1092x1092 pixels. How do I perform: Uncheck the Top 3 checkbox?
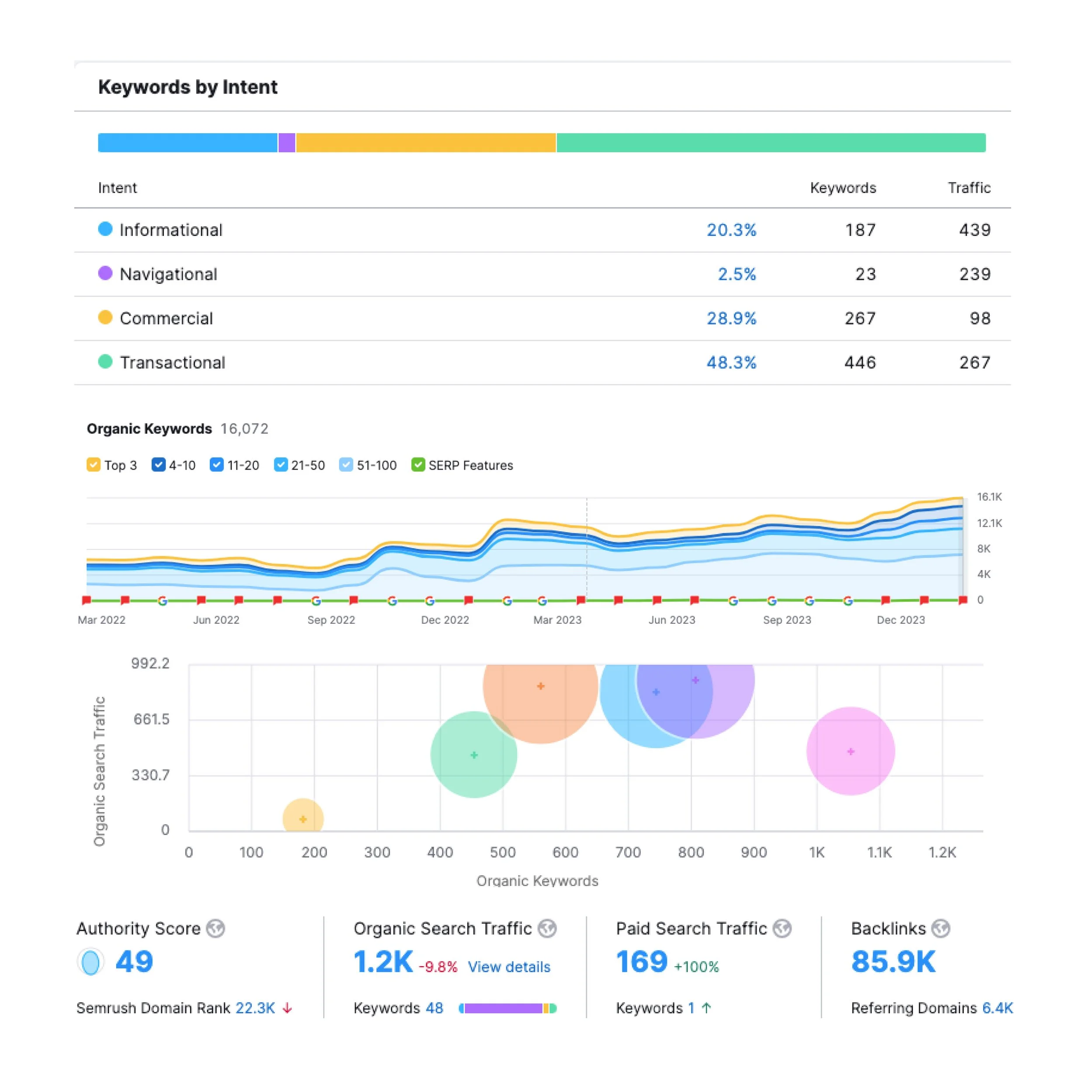(x=93, y=465)
